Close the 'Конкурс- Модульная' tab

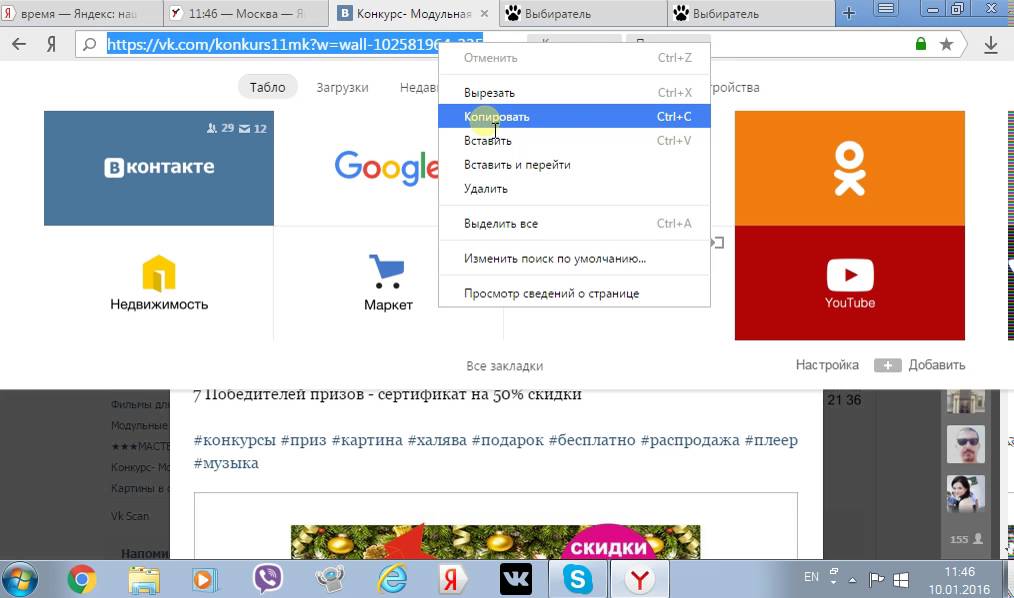[x=485, y=14]
